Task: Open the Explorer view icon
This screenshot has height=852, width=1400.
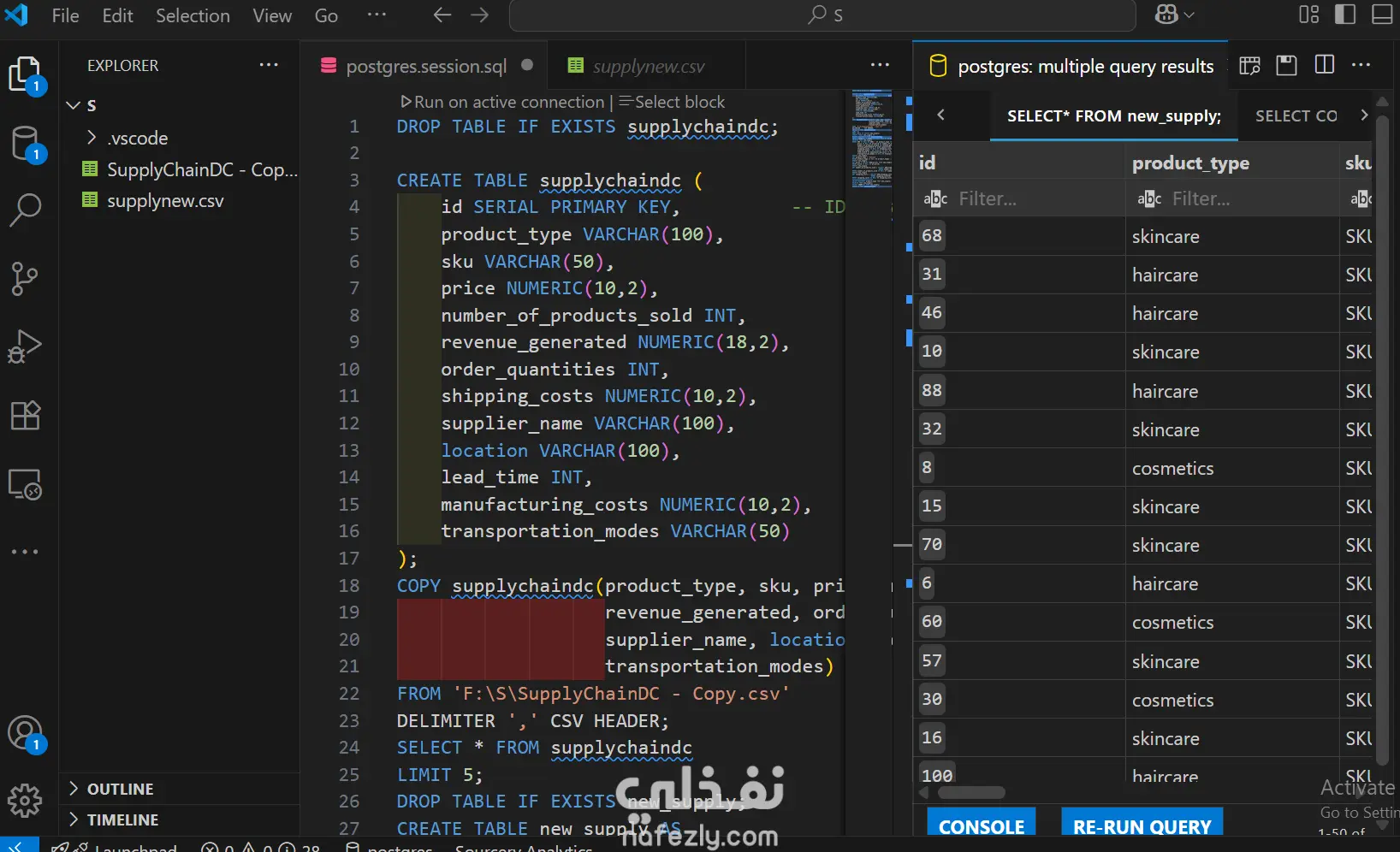Action: pyautogui.click(x=25, y=75)
